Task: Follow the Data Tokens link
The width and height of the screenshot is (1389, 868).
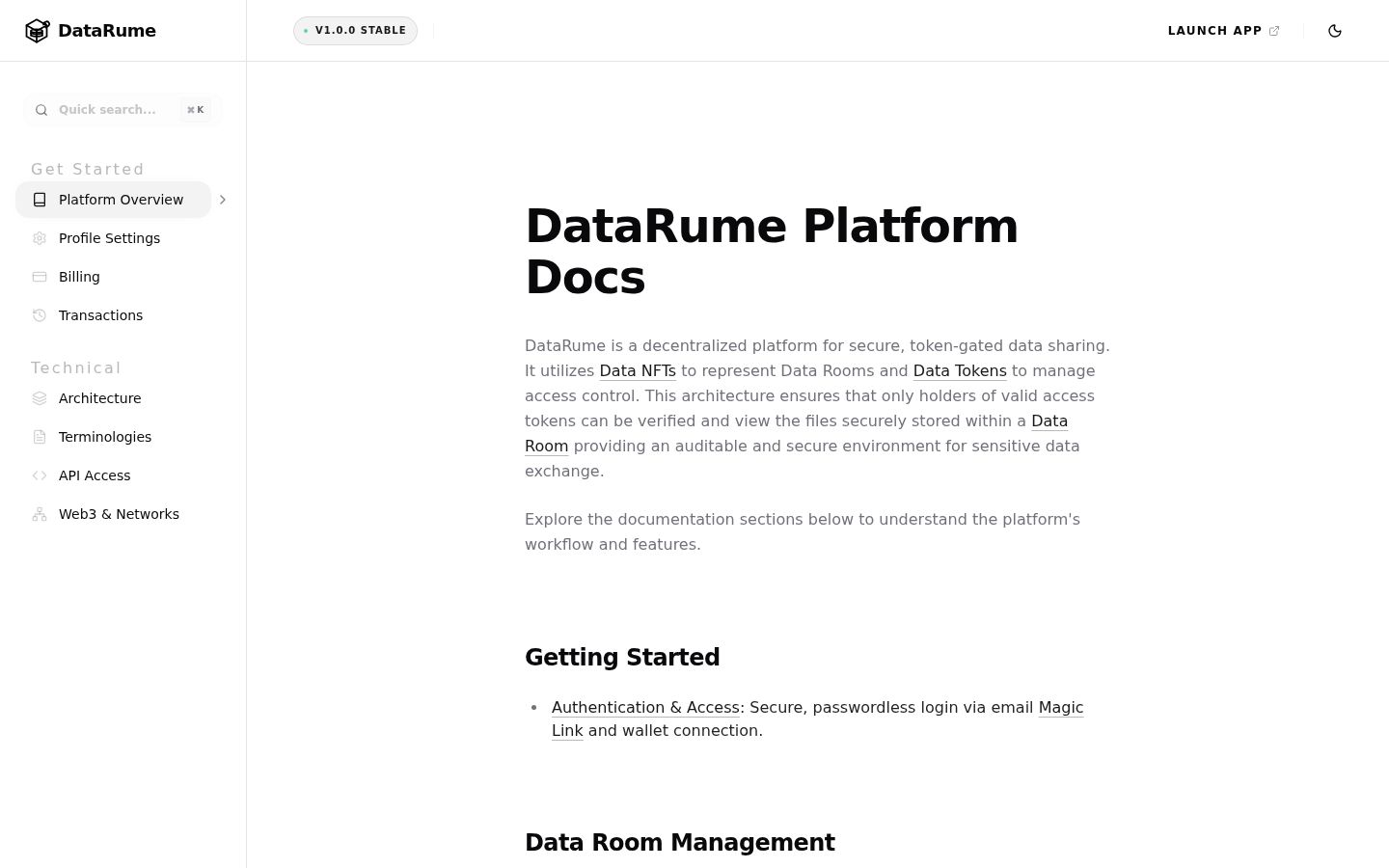Action: tap(960, 371)
